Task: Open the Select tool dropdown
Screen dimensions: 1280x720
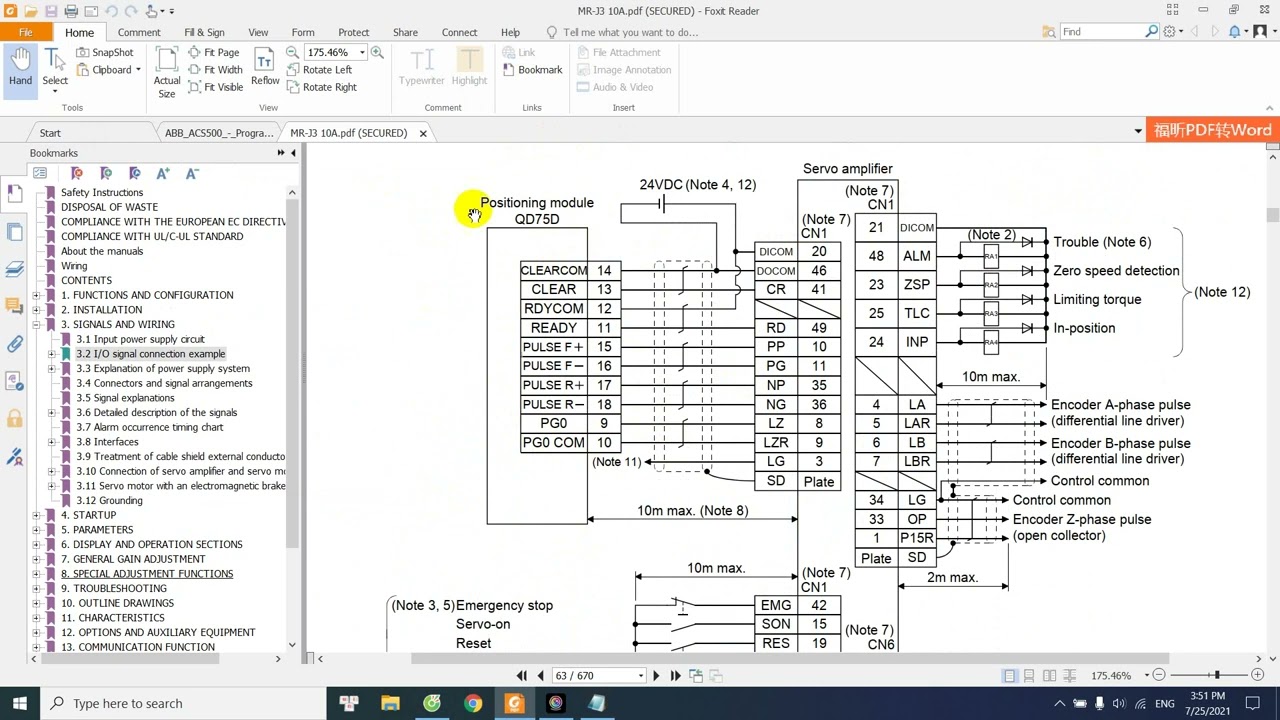Action: click(x=55, y=91)
